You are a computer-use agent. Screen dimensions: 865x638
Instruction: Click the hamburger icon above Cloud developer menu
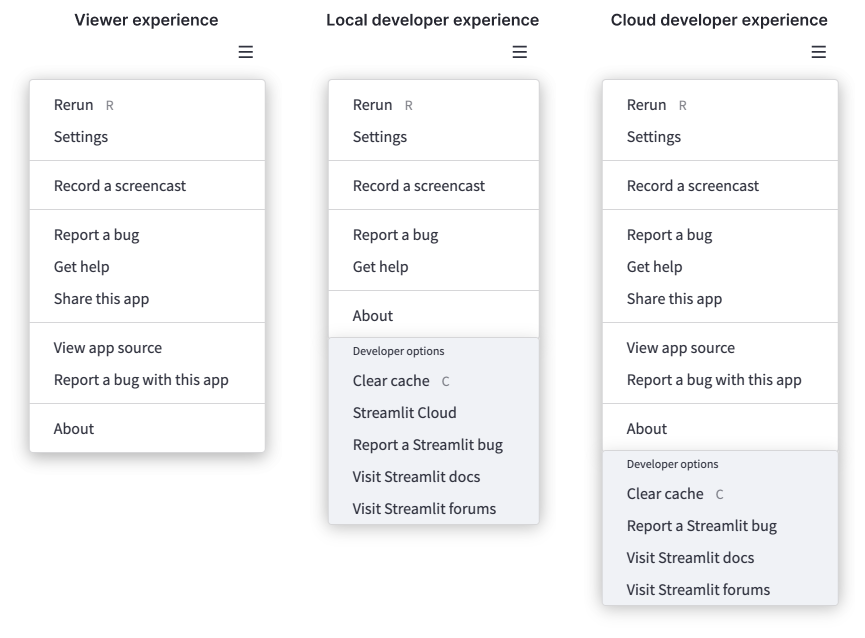point(818,53)
